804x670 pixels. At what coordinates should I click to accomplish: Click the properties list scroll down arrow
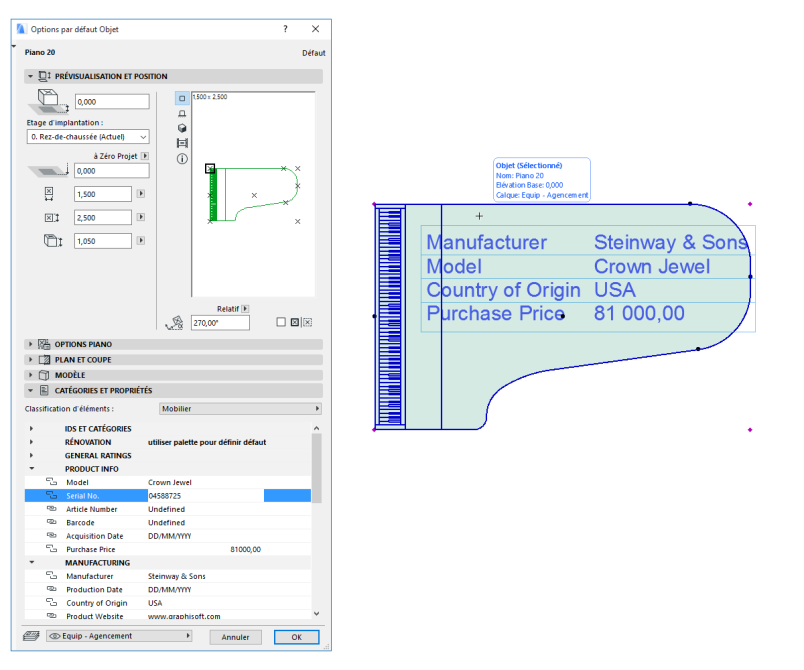pyautogui.click(x=316, y=613)
